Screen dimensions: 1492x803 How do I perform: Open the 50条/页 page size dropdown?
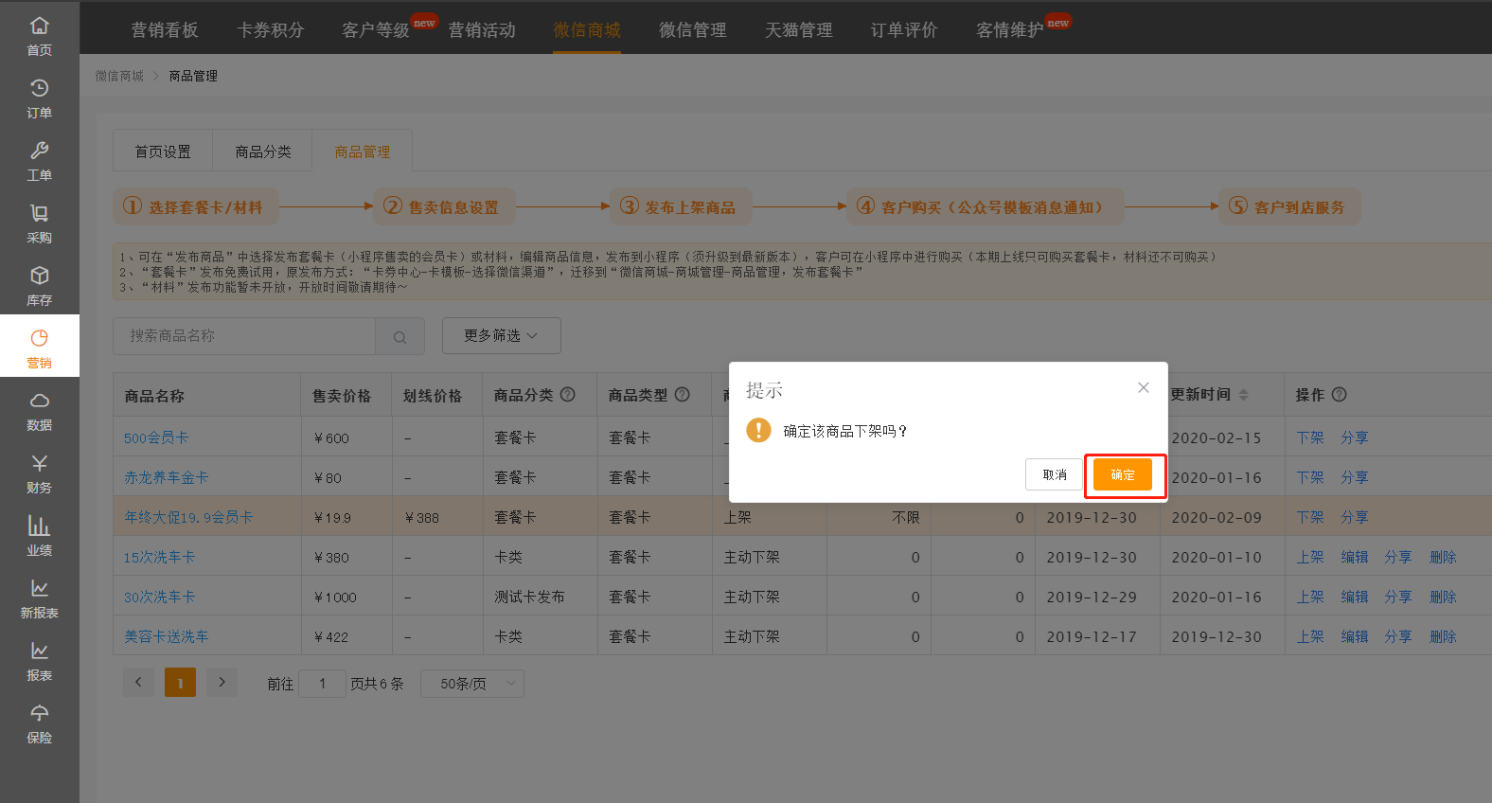pyautogui.click(x=472, y=684)
